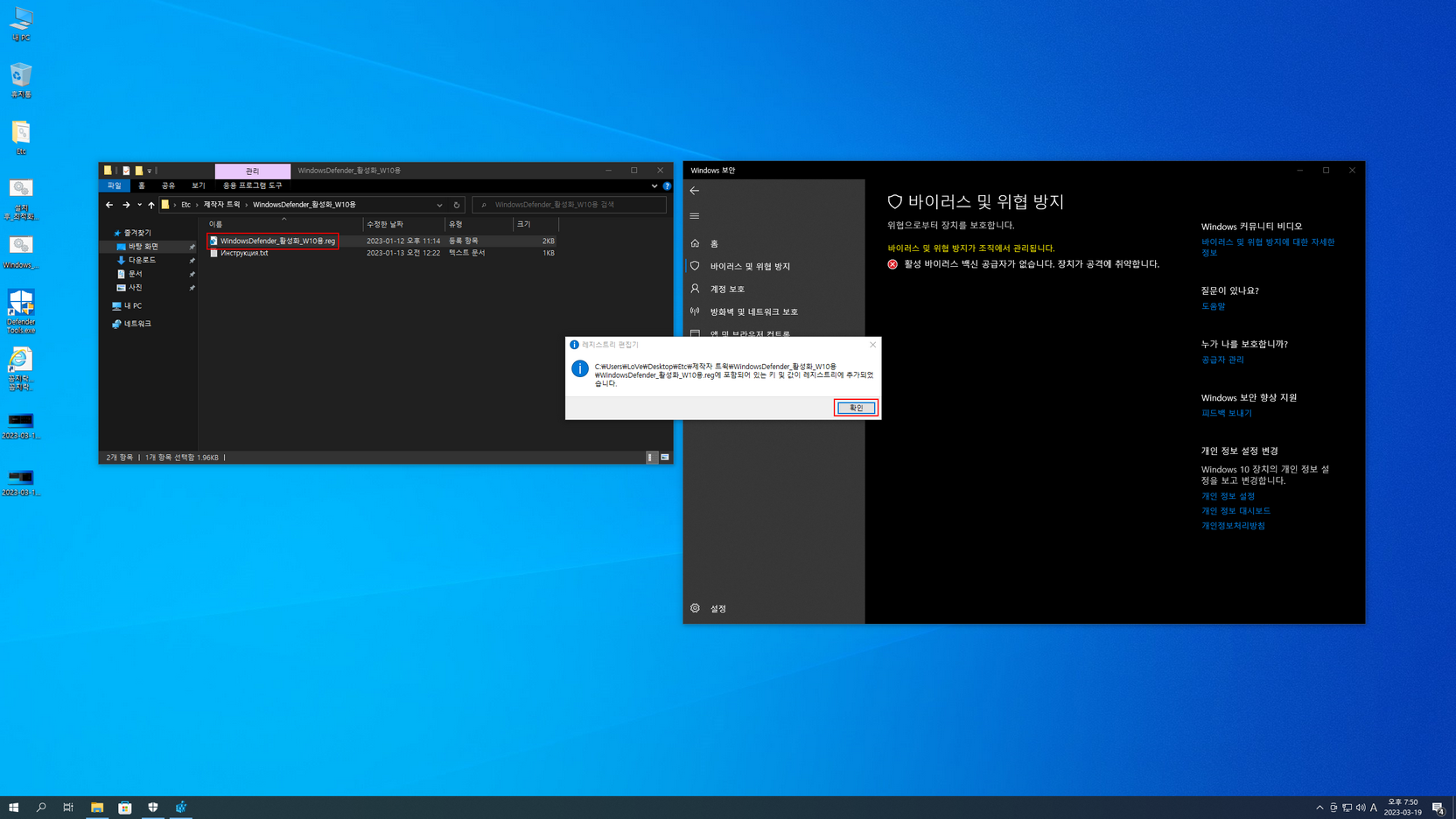Click the 확인 button in the registry dialog
The height and width of the screenshot is (819, 1456).
856,408
